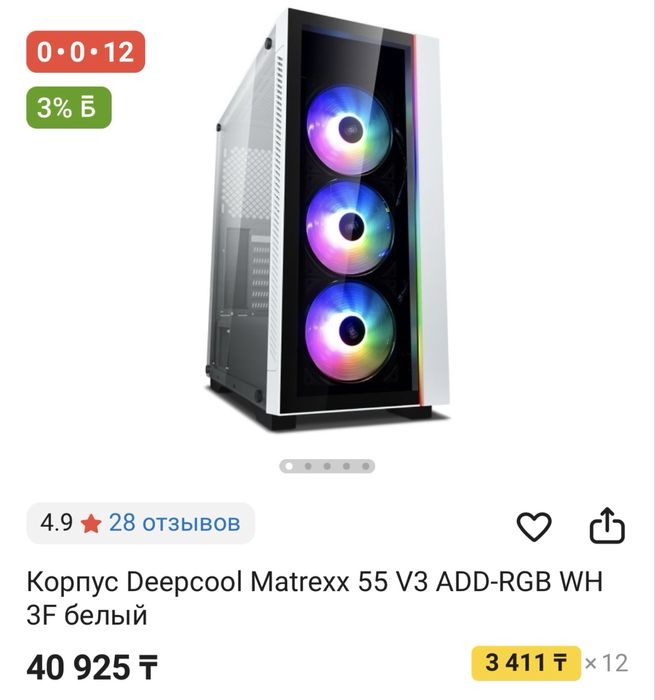The width and height of the screenshot is (655, 700).
Task: Select the first image carousel dot
Action: tap(289, 466)
